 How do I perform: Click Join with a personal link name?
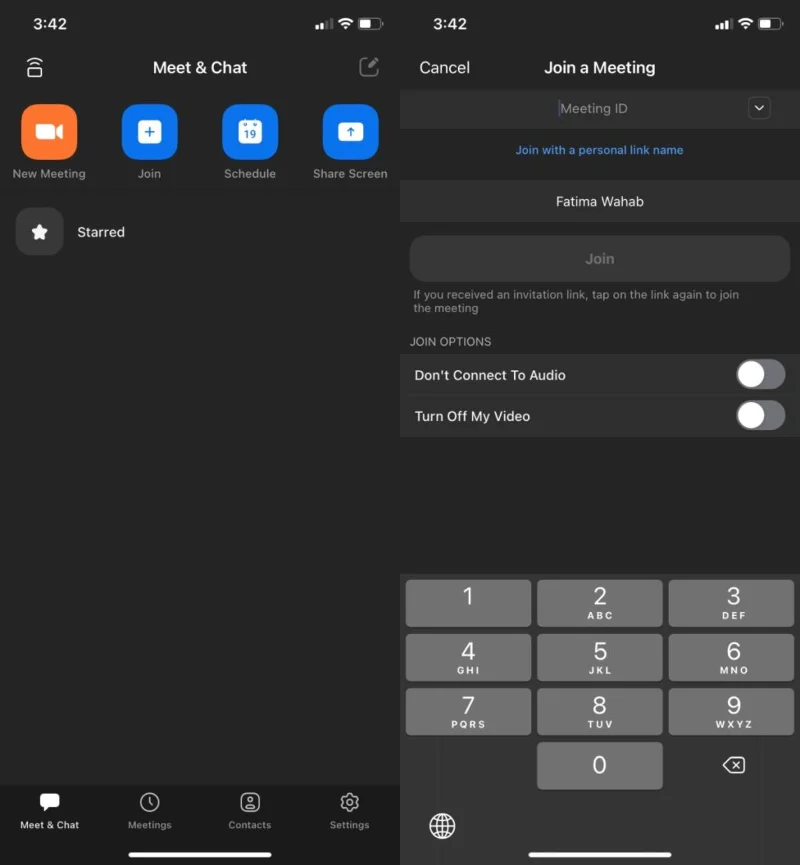pos(599,150)
